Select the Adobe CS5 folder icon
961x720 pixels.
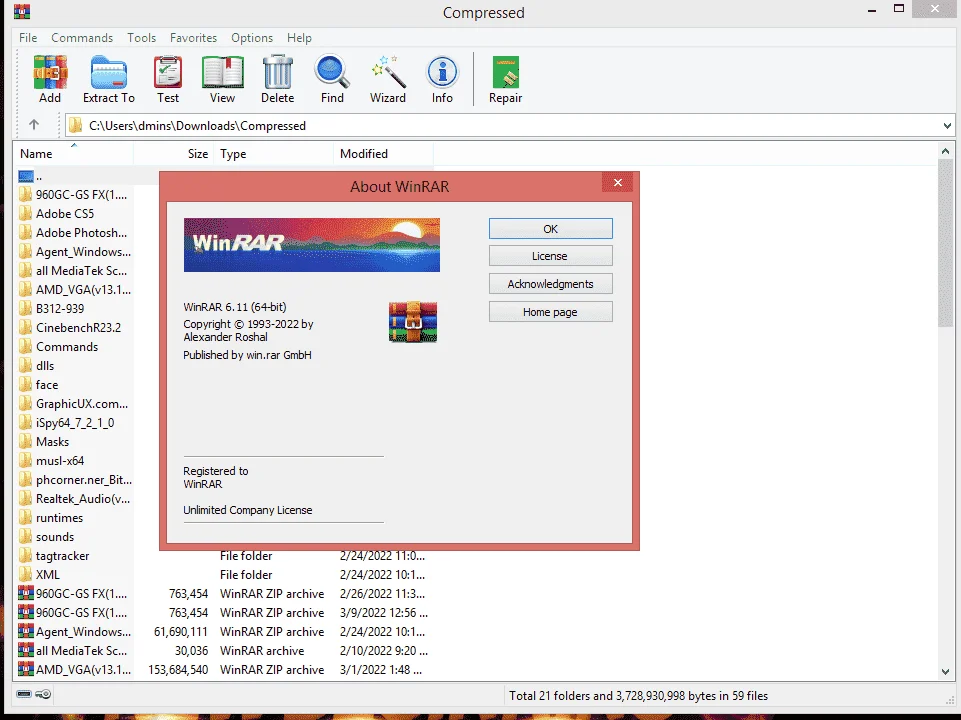tap(25, 213)
